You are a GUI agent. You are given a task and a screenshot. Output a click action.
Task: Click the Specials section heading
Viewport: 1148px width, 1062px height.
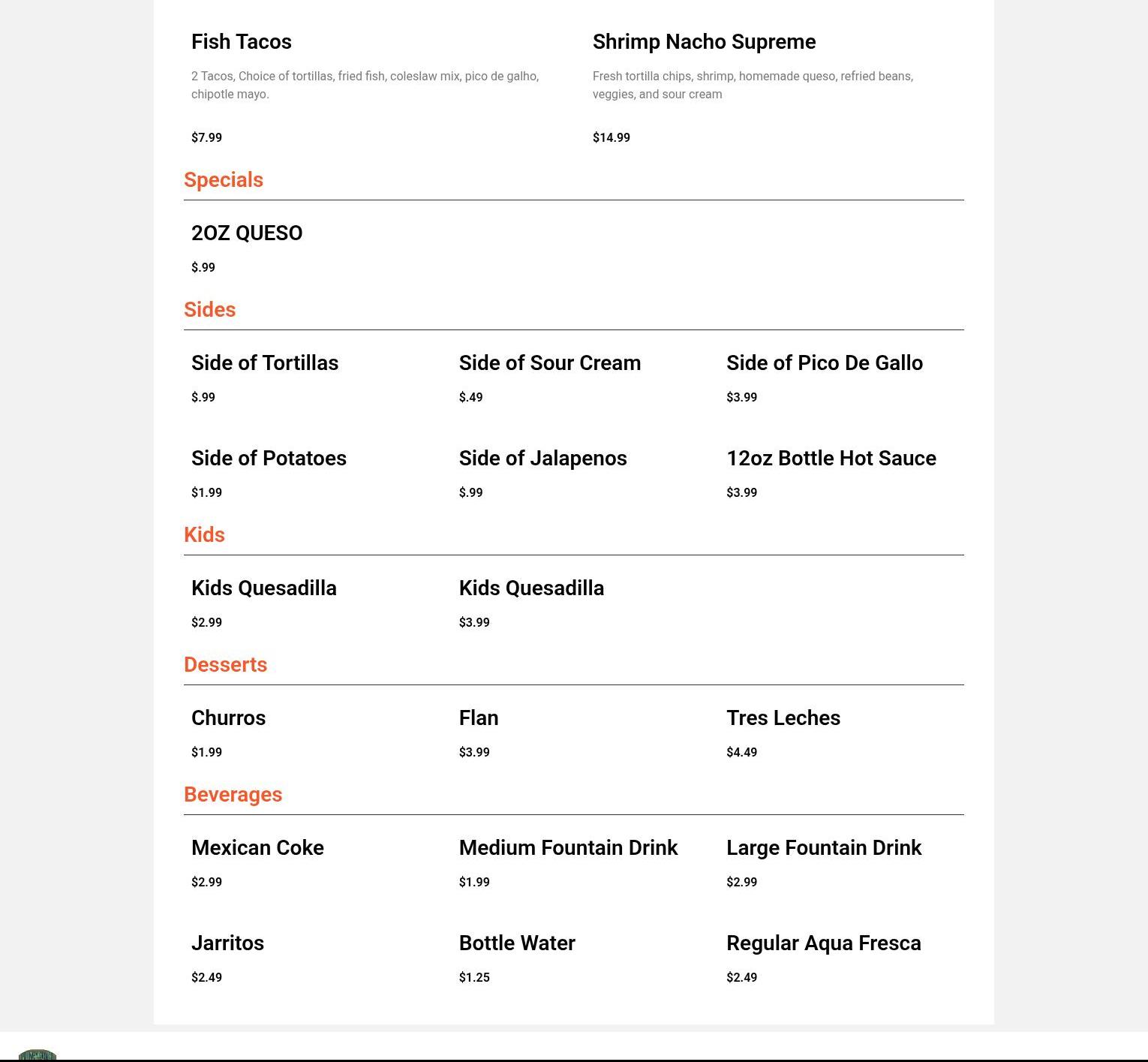coord(224,180)
